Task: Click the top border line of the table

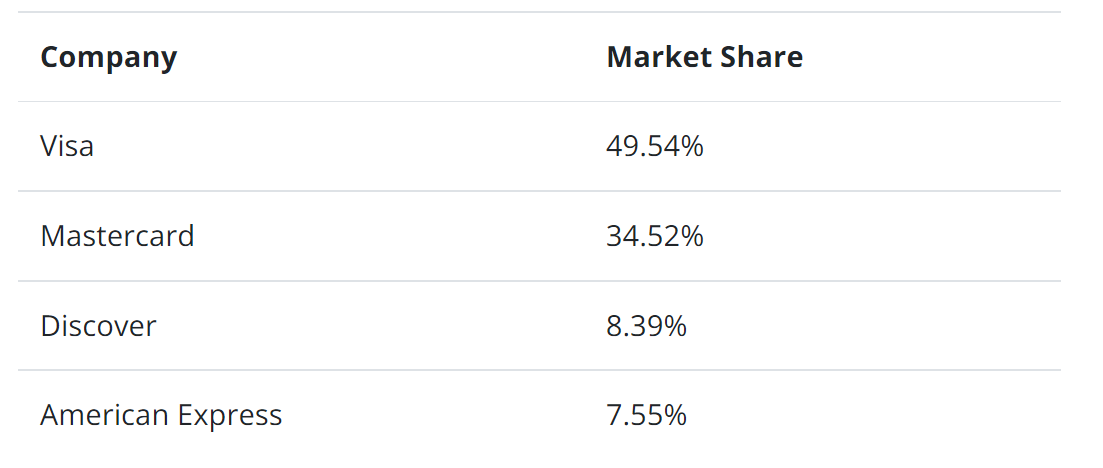Action: [539, 12]
